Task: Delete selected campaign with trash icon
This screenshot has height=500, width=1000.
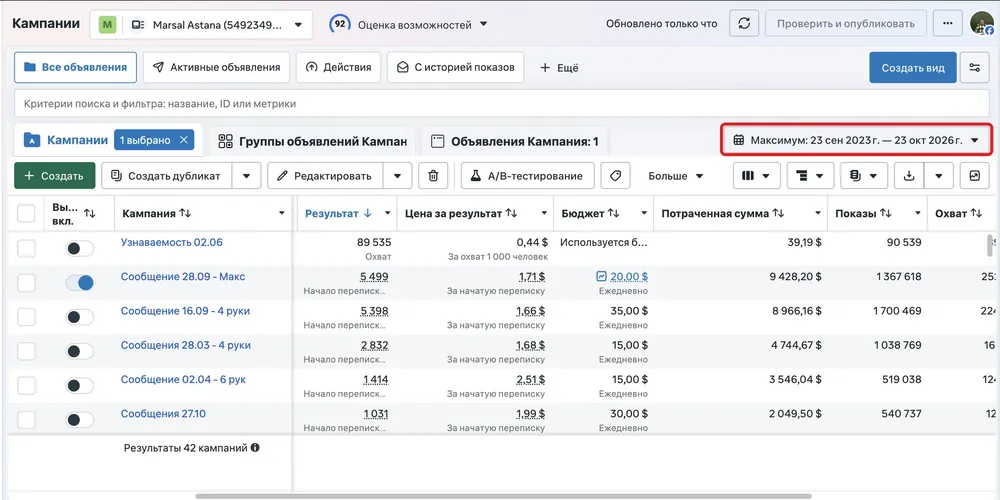Action: (x=433, y=176)
